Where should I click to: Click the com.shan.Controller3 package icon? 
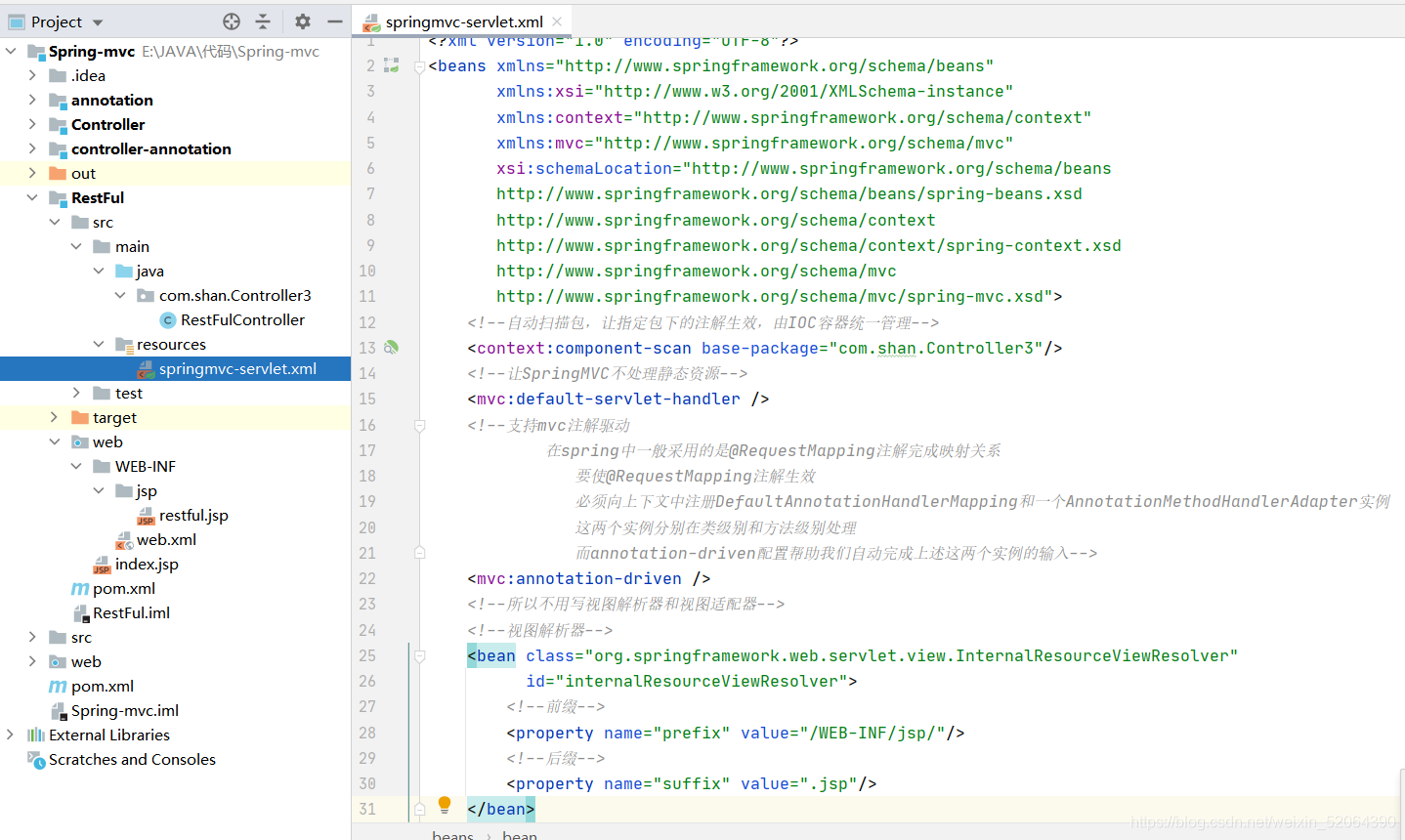146,295
